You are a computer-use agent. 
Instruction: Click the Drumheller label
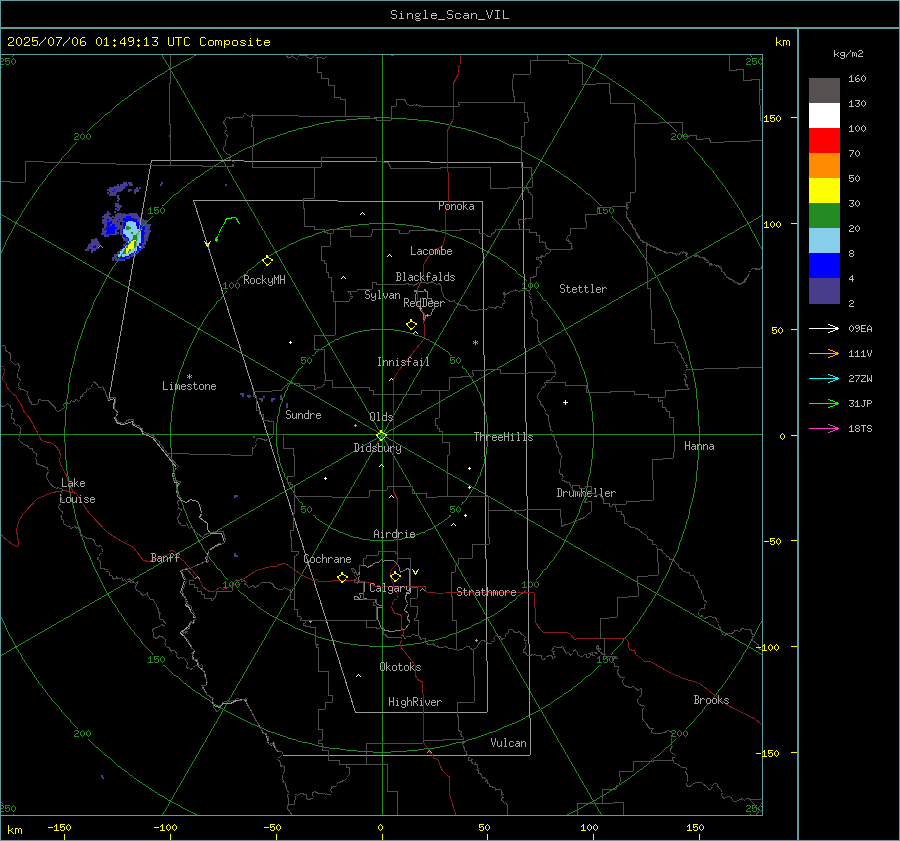[x=586, y=493]
